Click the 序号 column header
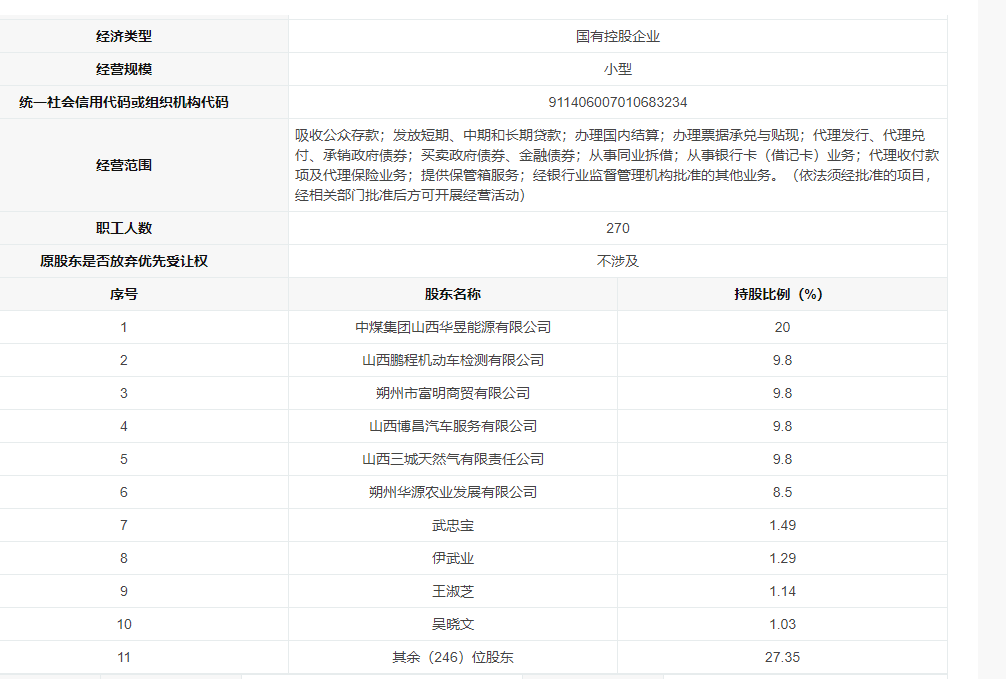The height and width of the screenshot is (679, 1006). click(x=124, y=295)
